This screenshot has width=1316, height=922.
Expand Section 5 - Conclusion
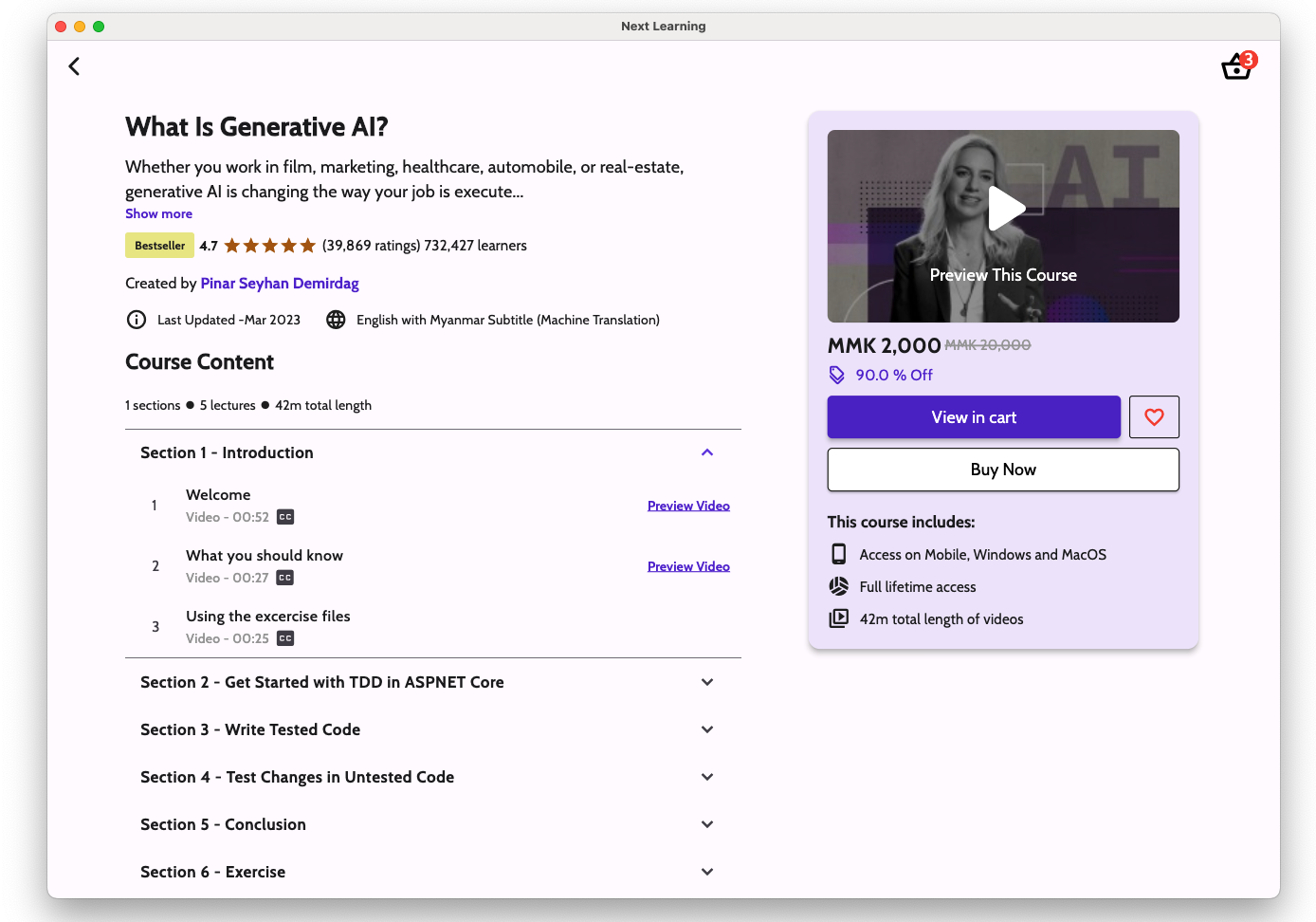[706, 824]
